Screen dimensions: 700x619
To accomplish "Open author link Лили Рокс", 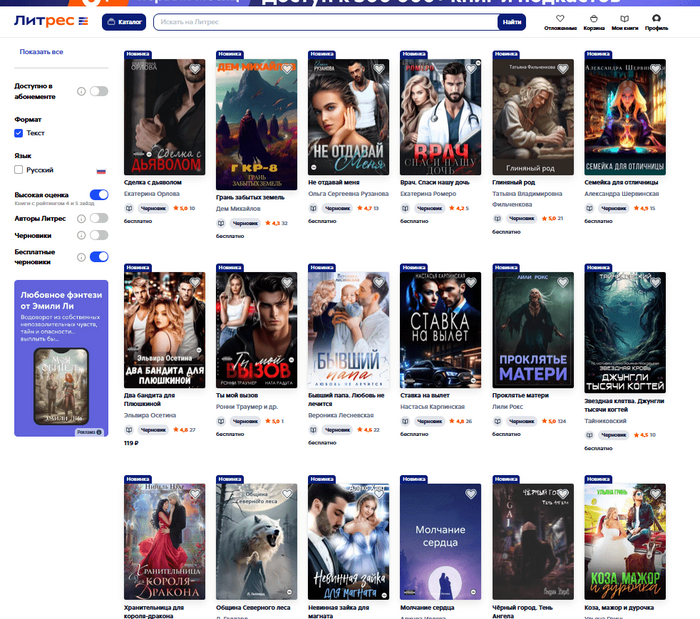I will click(x=507, y=407).
